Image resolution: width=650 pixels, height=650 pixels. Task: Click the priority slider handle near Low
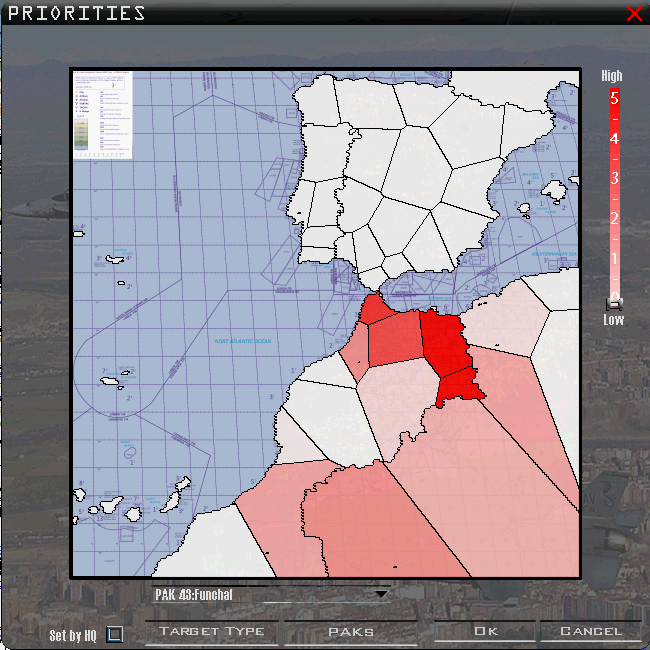pyautogui.click(x=614, y=303)
